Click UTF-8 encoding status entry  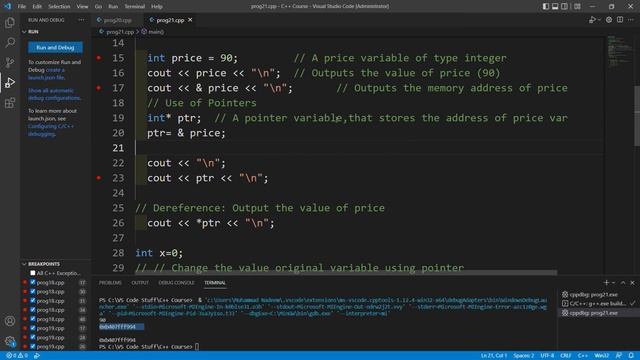click(x=547, y=356)
